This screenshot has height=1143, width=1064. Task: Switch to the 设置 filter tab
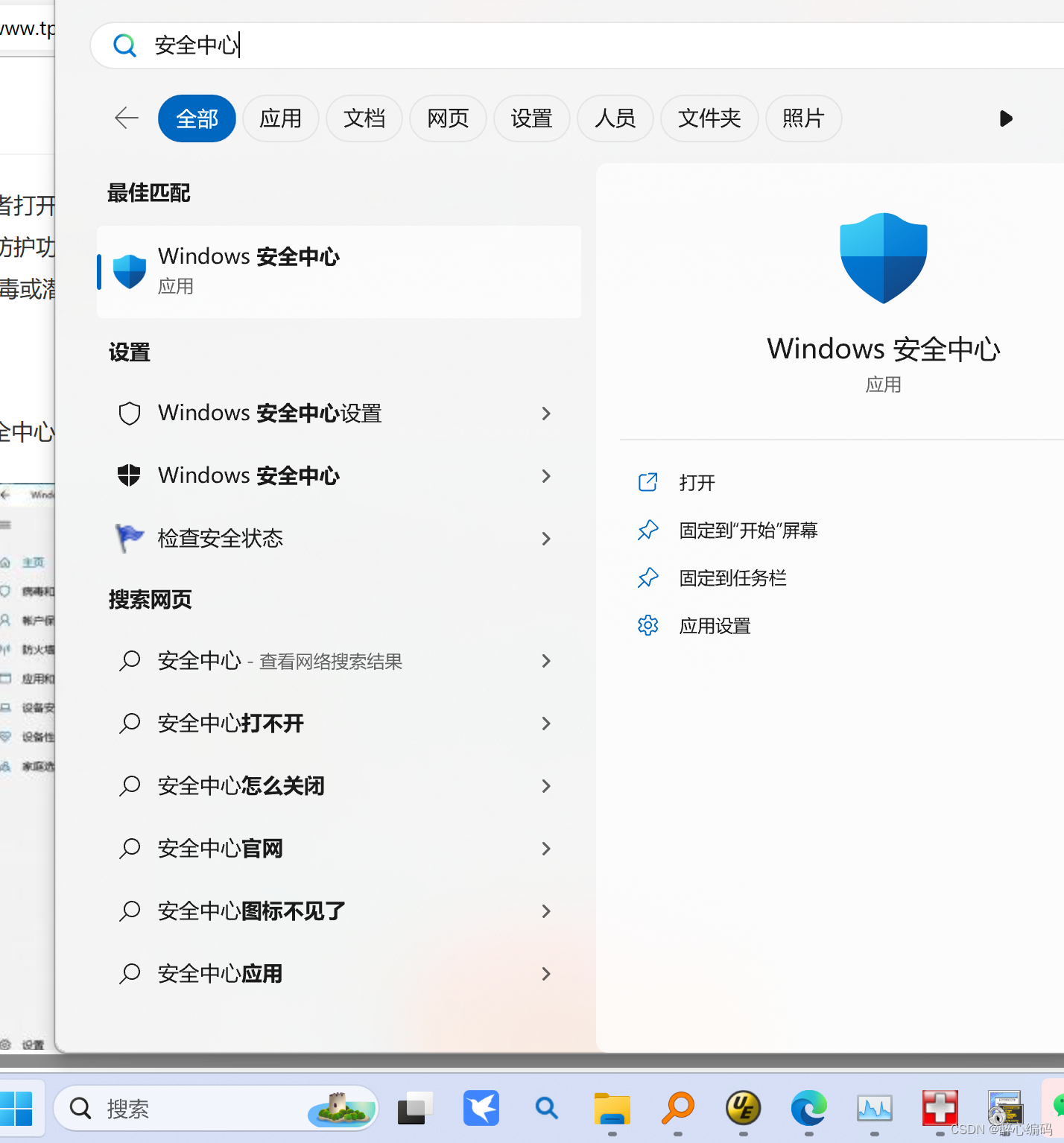(531, 118)
